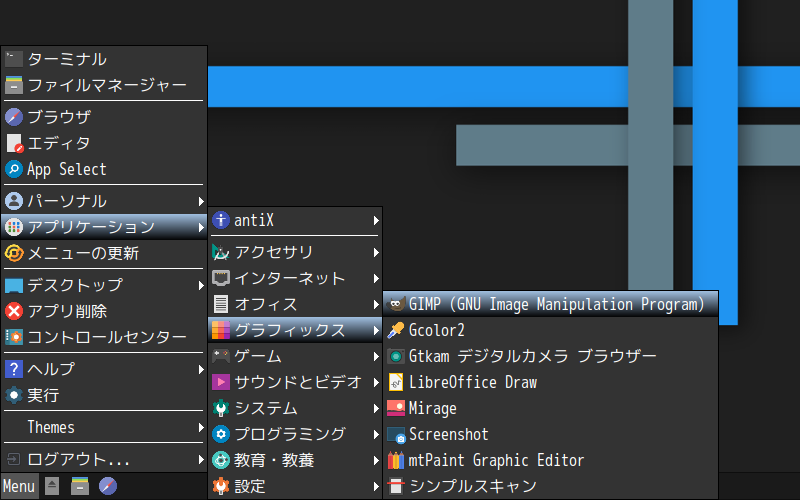
Task: Click the terminal icon beside ターミナル
Action: coord(14,59)
